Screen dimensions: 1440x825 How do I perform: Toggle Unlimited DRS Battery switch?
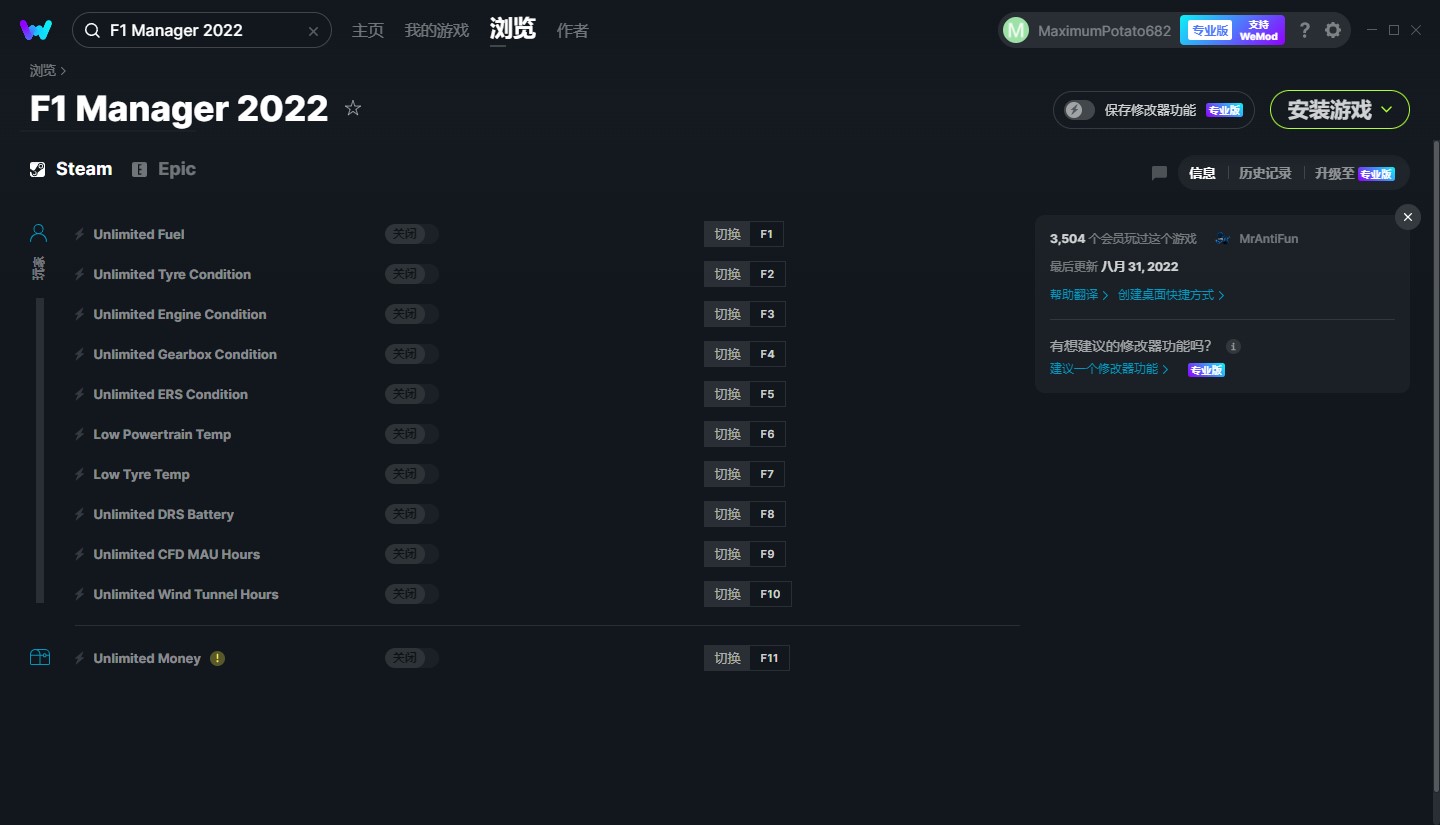pos(412,514)
